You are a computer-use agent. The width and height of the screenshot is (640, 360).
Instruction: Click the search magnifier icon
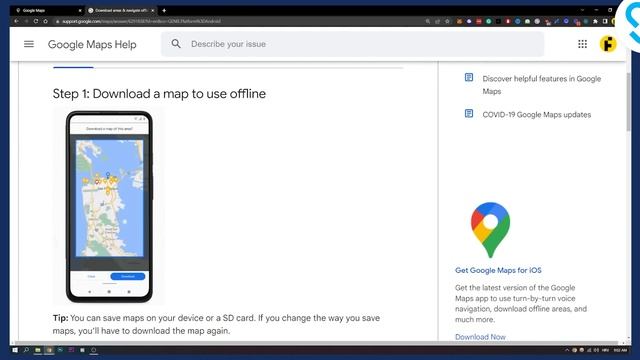176,44
